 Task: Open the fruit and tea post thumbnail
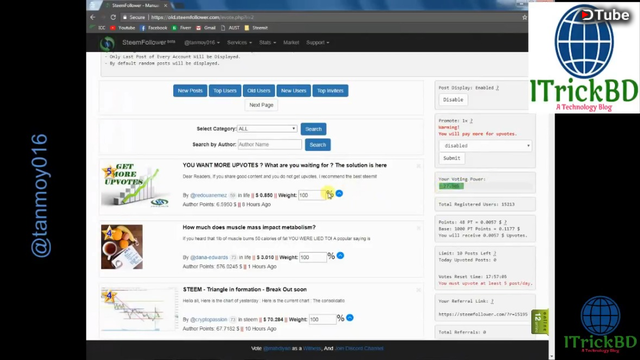[122, 247]
